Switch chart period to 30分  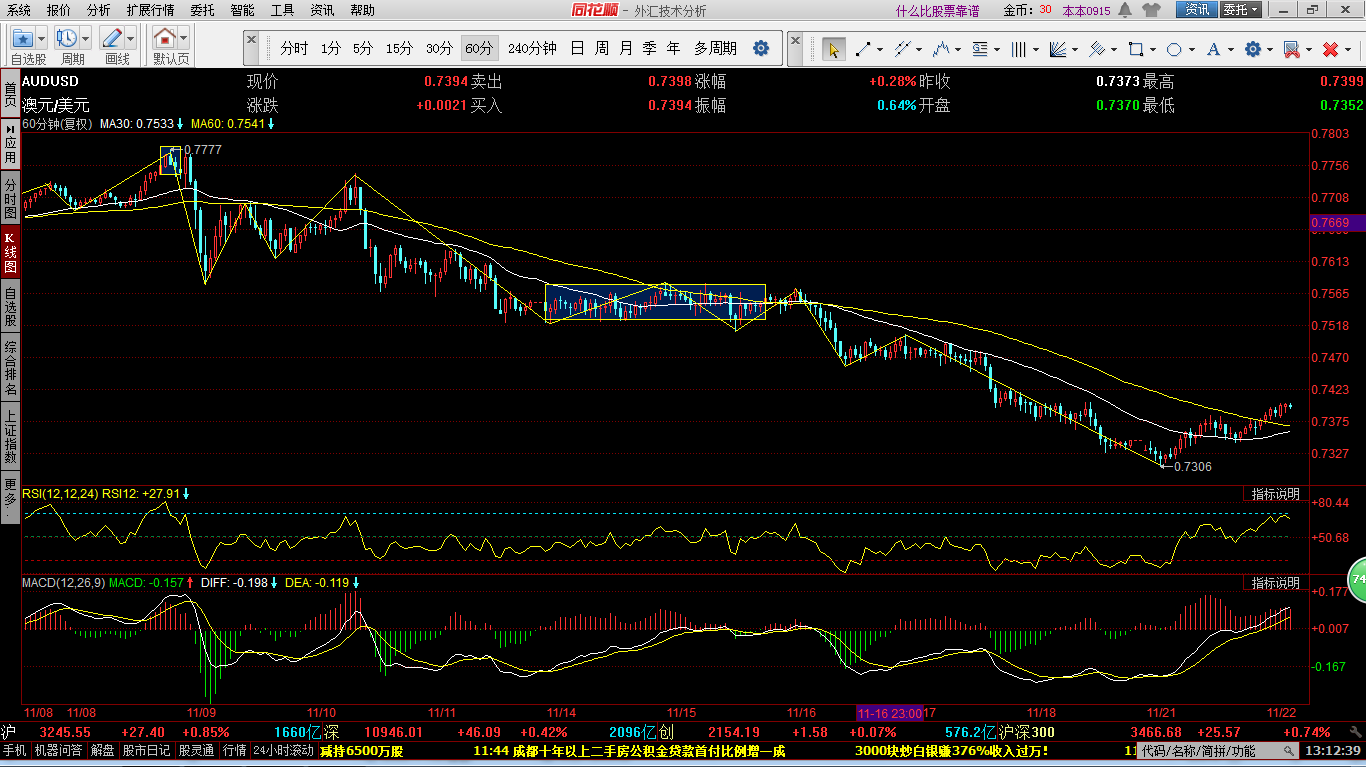pos(439,48)
